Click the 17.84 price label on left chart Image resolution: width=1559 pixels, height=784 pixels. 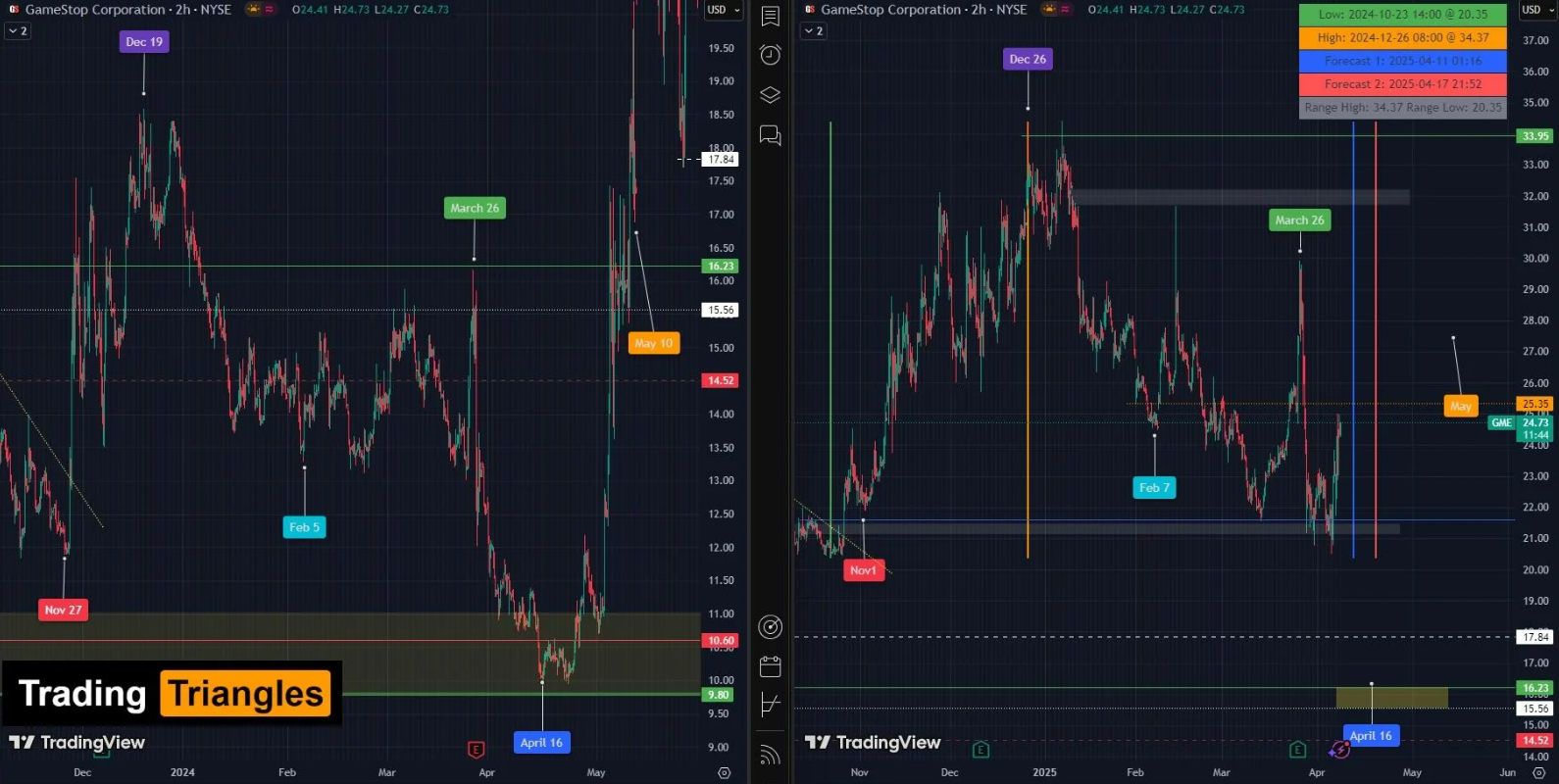coord(721,159)
